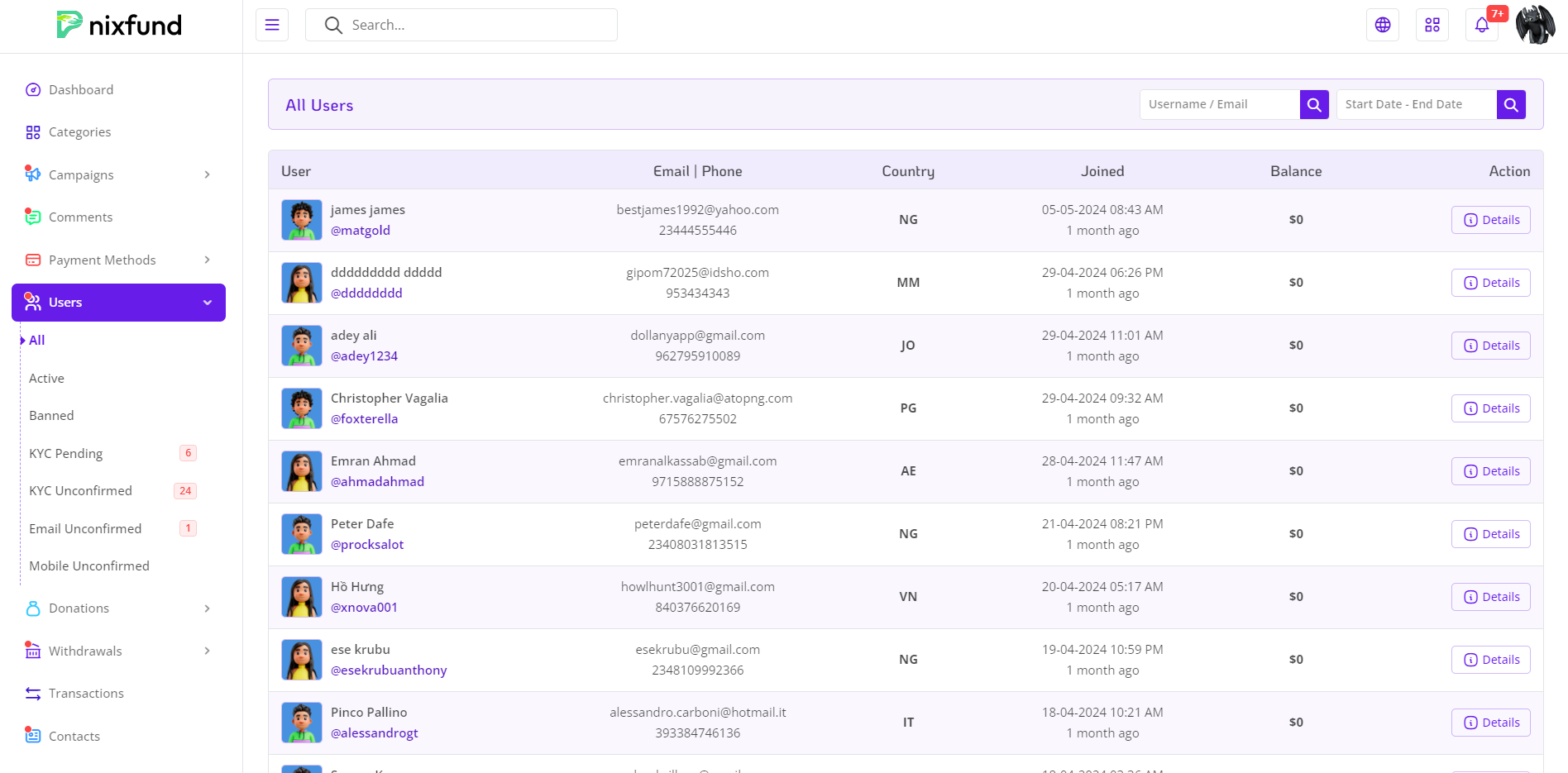Select Banned users submenu item
Viewport: 1568px width, 773px height.
[51, 416]
